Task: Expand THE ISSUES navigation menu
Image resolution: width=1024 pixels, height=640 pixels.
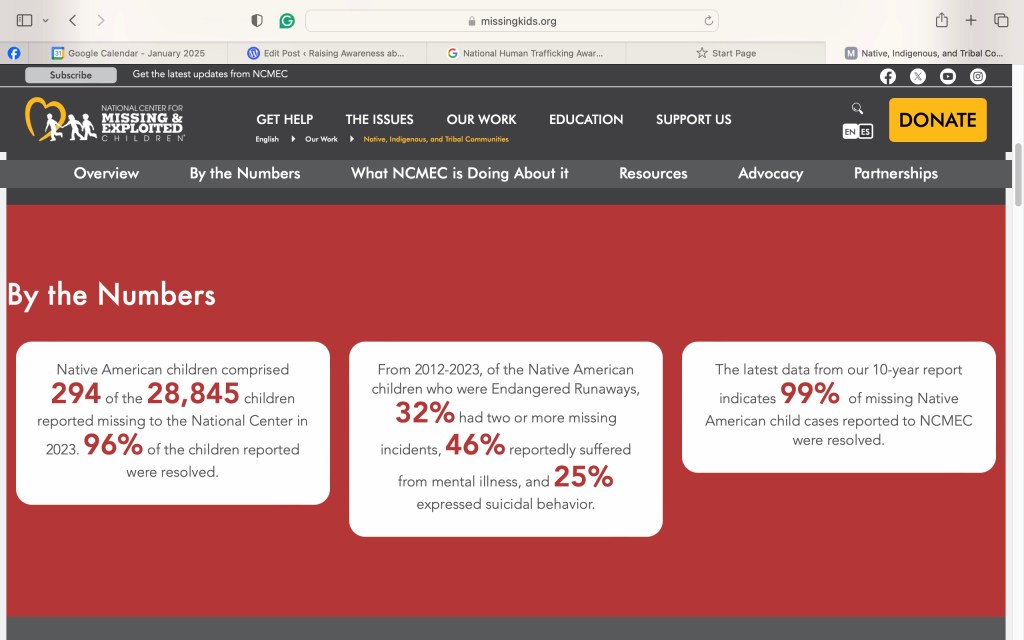Action: [x=379, y=119]
